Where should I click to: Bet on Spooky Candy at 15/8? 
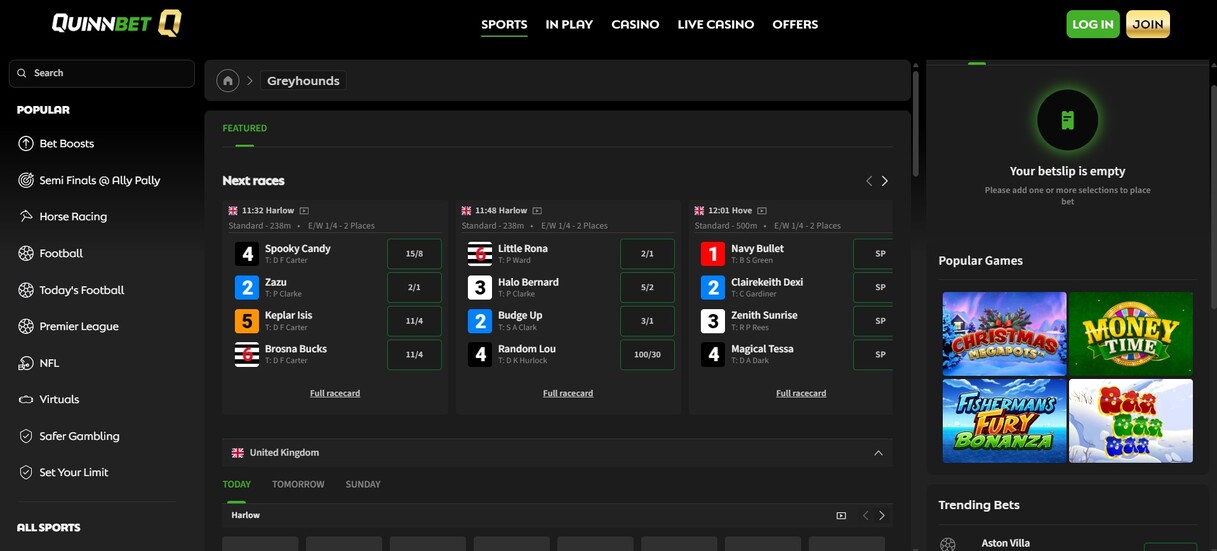pyautogui.click(x=414, y=254)
